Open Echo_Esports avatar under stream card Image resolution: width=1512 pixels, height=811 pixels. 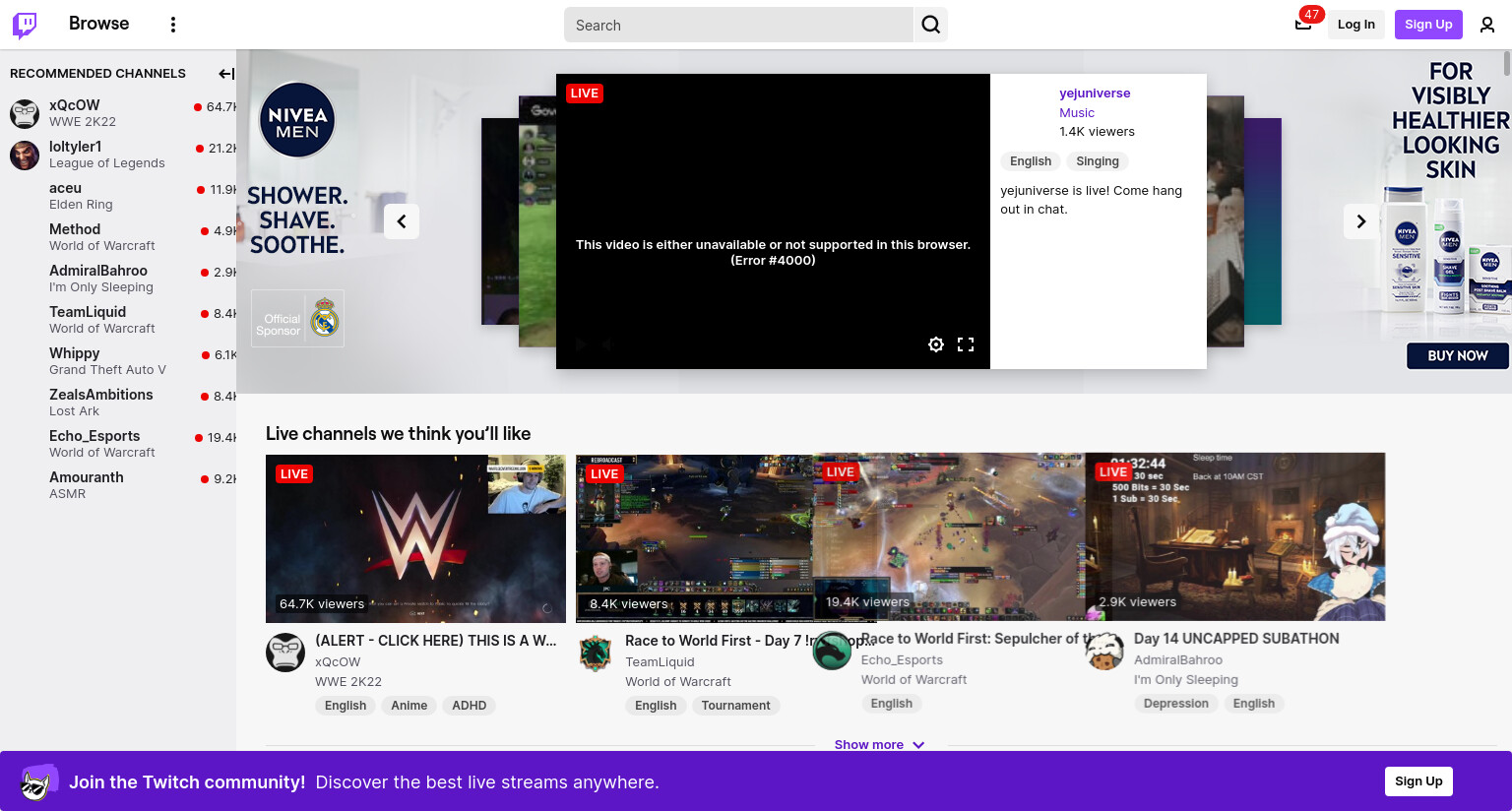pos(832,651)
